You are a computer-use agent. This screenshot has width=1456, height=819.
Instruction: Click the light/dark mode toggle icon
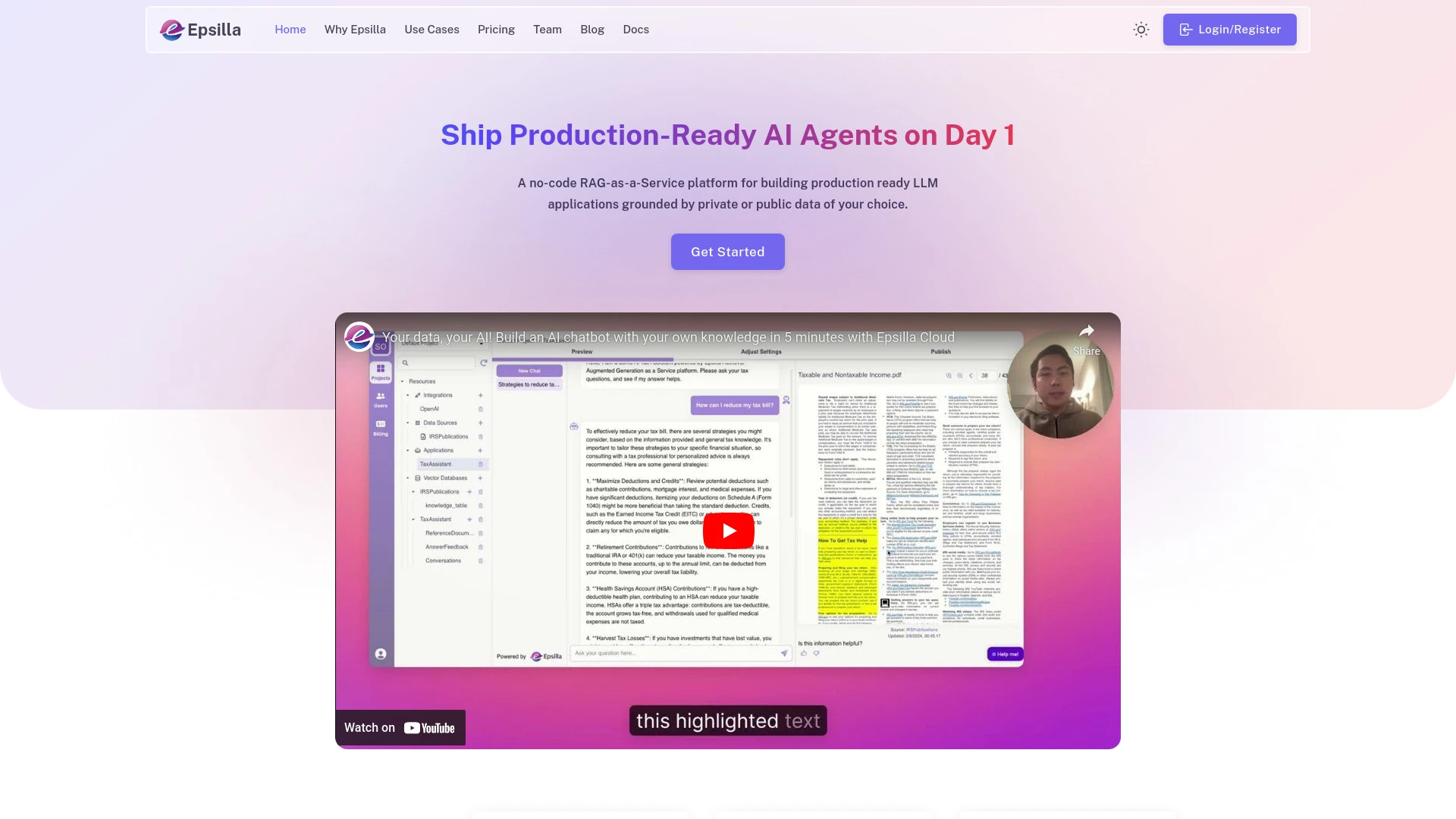tap(1141, 29)
